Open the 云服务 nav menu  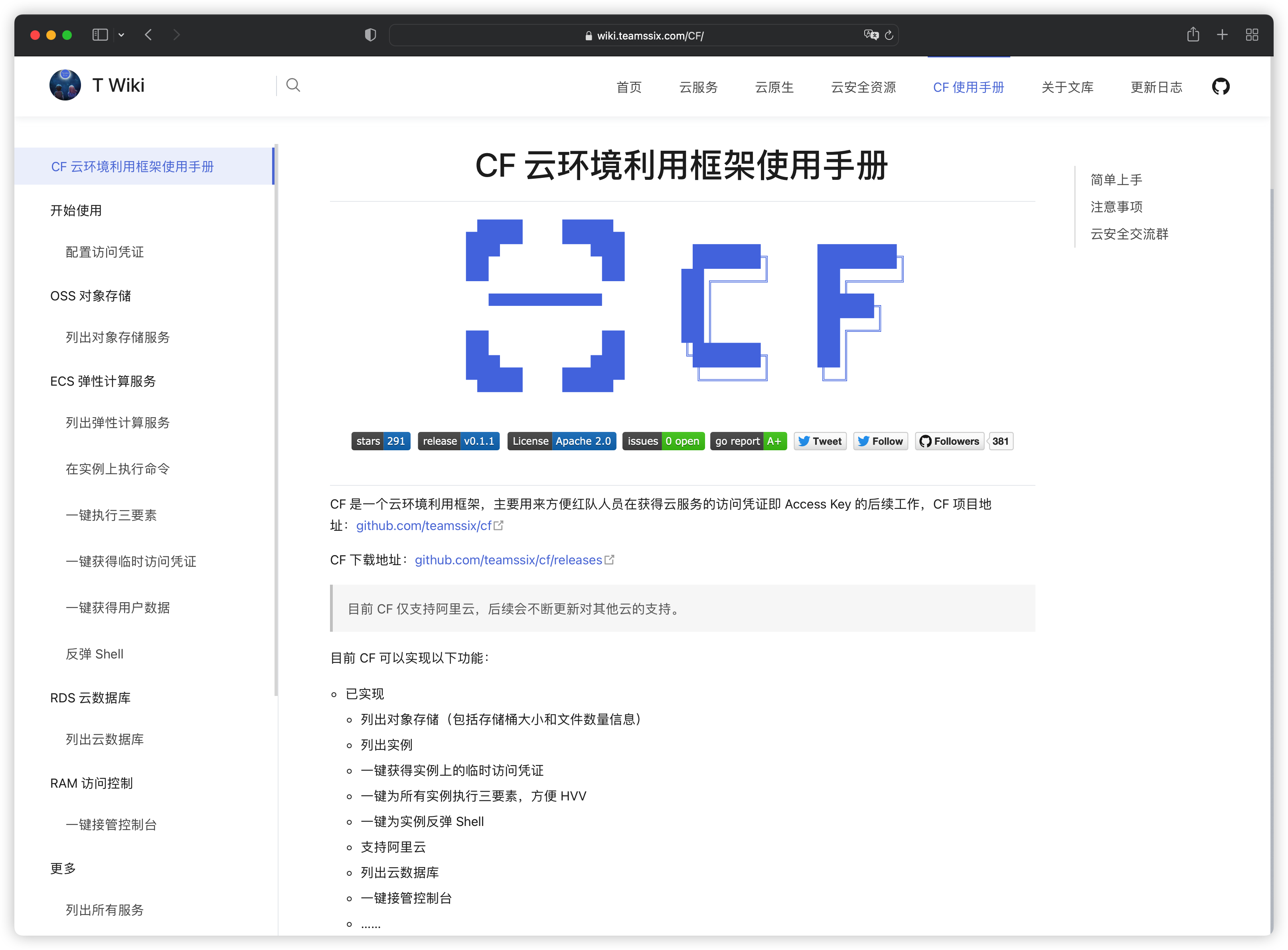[x=698, y=87]
